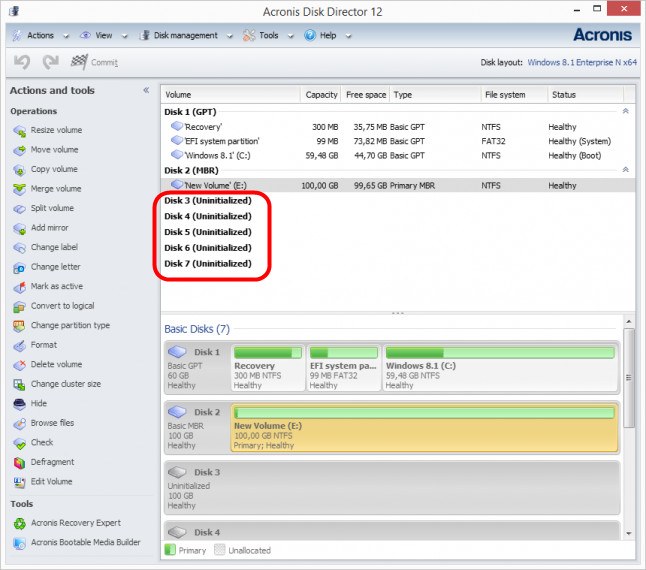The image size is (646, 570).
Task: Click the Defragment text link
Action: pos(52,462)
